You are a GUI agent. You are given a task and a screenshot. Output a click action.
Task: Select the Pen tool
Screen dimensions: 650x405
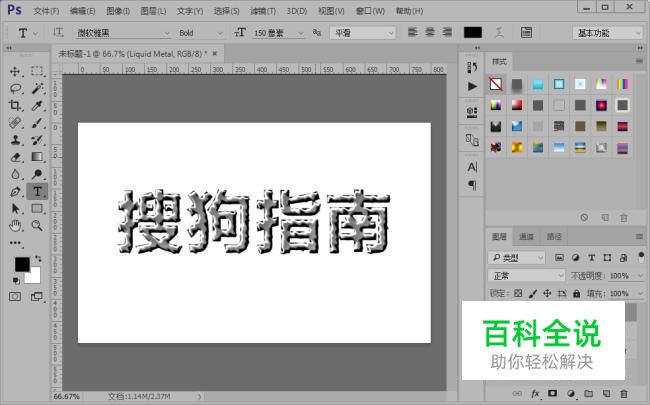15,192
